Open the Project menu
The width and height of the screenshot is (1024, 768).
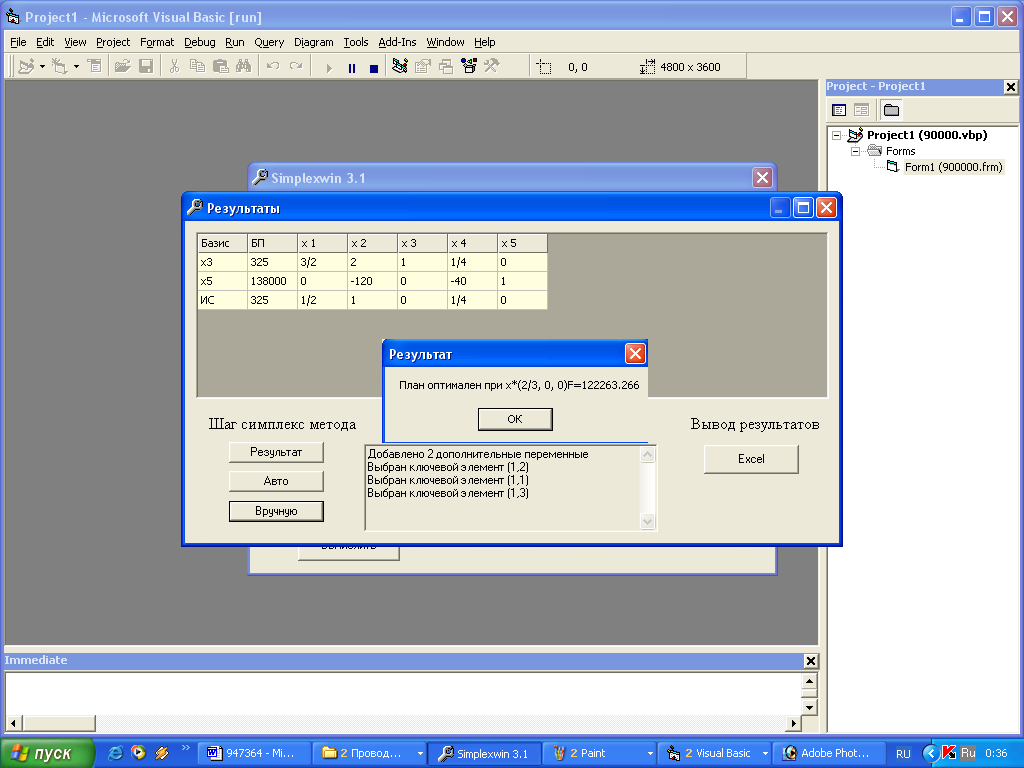[113, 42]
